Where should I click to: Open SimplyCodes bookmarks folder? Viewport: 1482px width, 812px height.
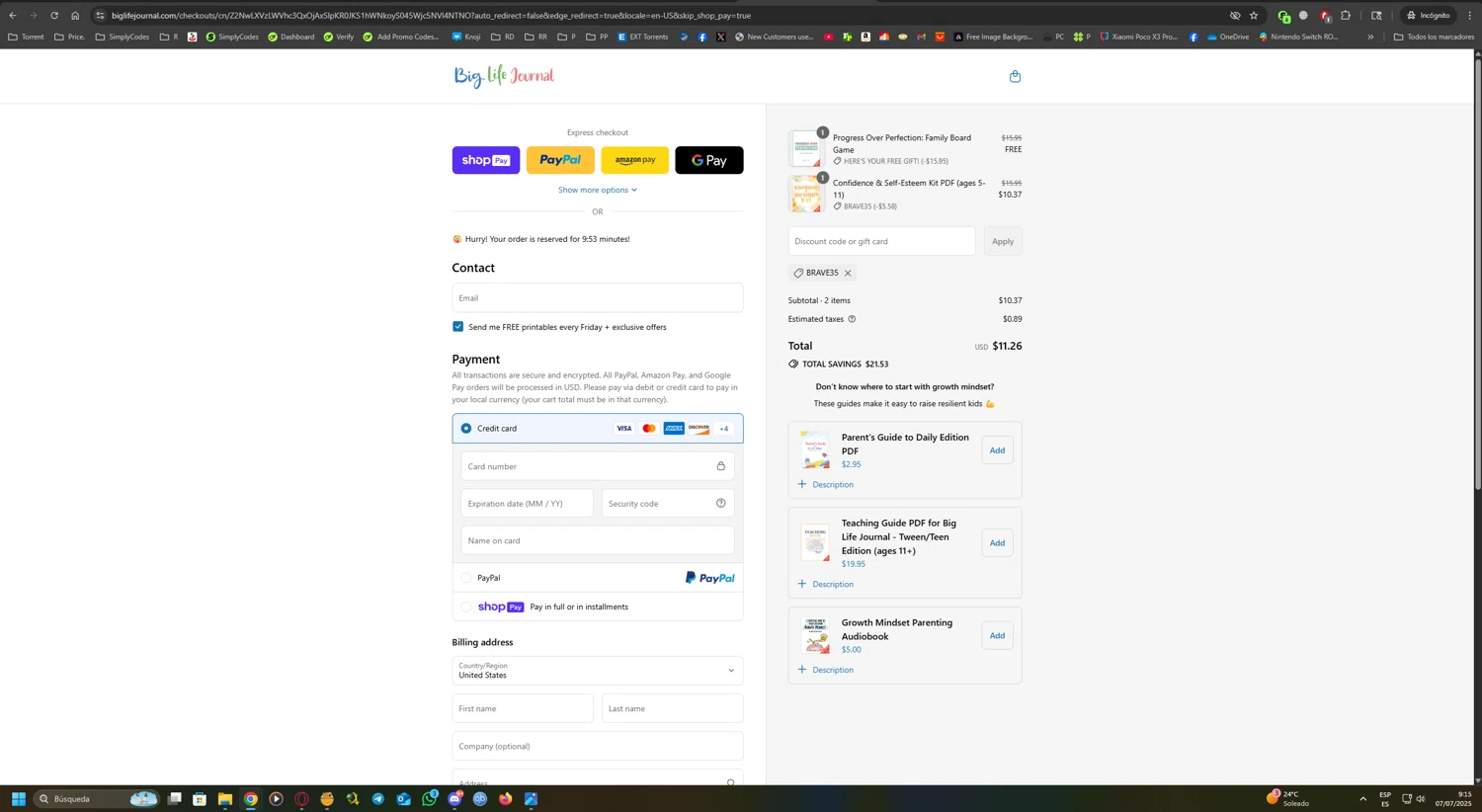(122, 37)
